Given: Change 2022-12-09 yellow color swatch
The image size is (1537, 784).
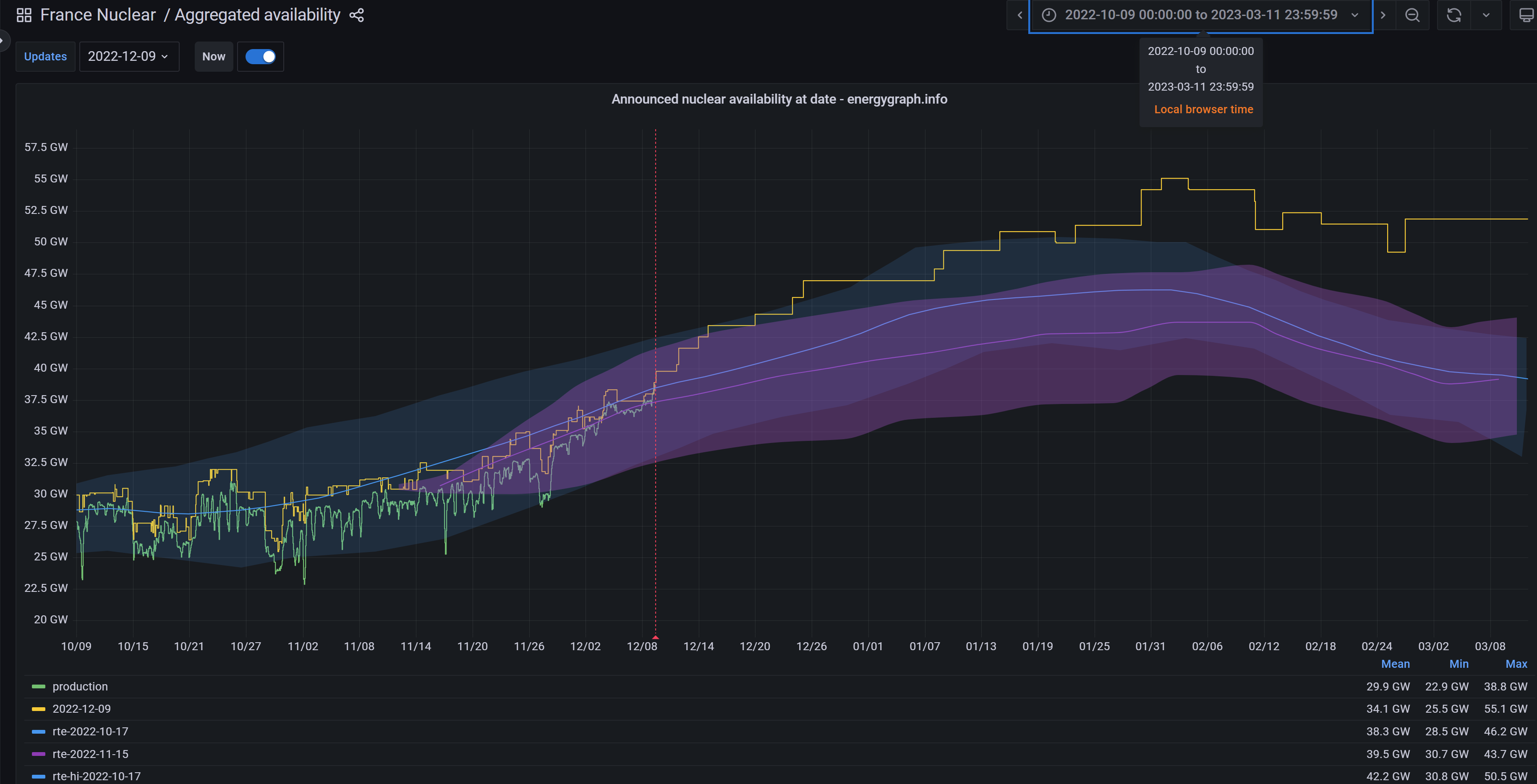Looking at the screenshot, I should [x=39, y=709].
